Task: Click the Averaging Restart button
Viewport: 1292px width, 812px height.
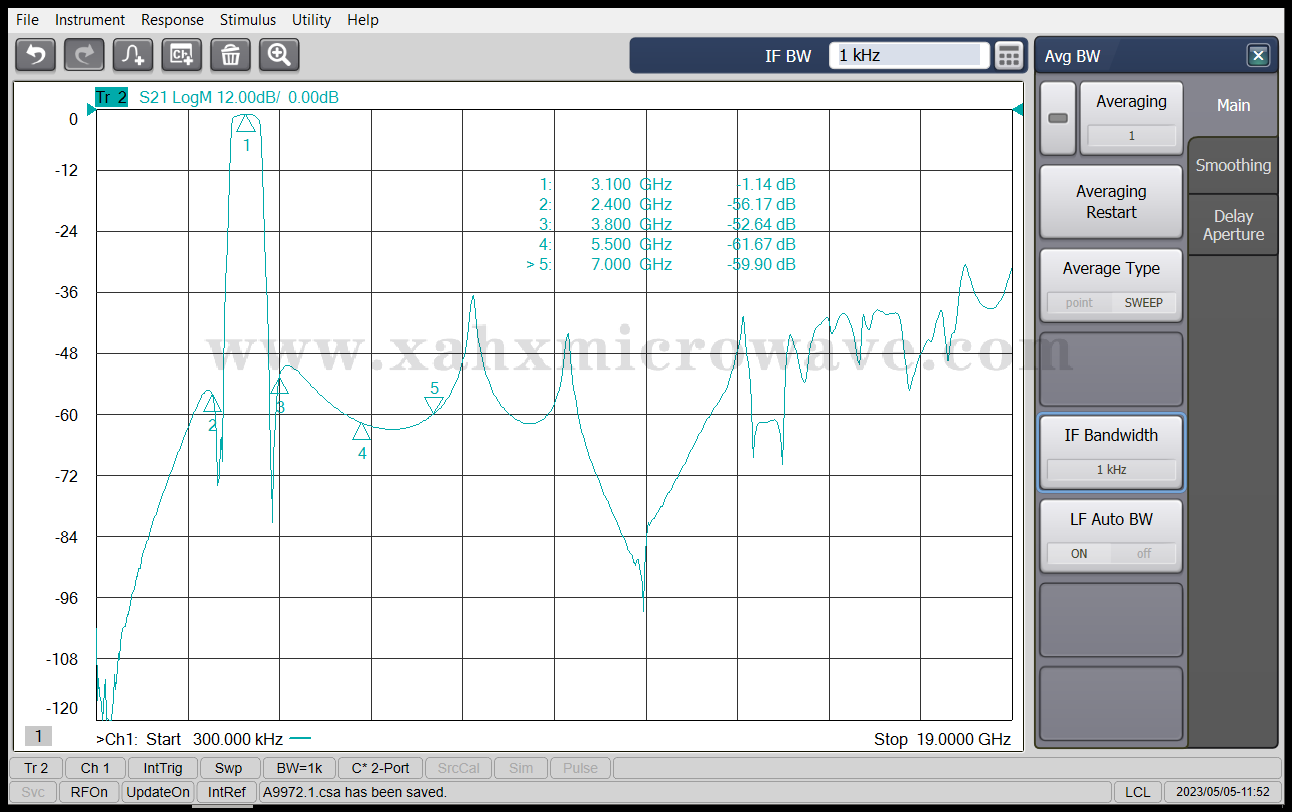Action: [1111, 202]
